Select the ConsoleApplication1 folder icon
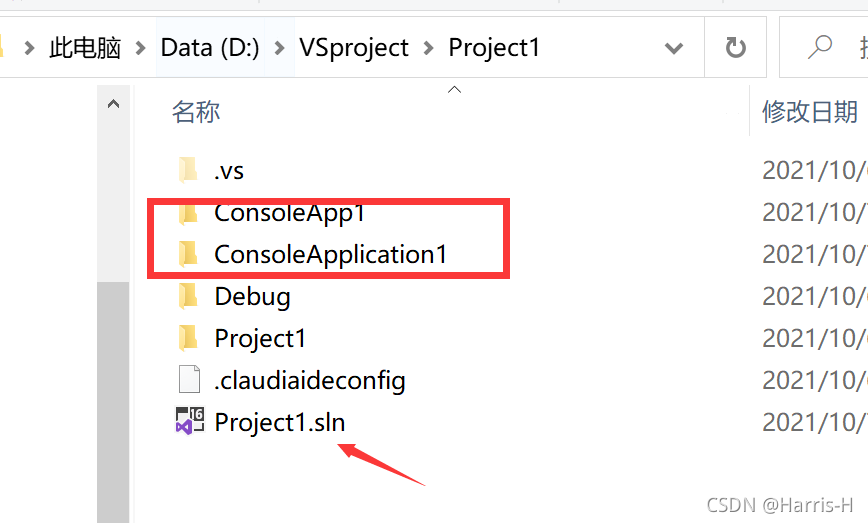 tap(188, 254)
